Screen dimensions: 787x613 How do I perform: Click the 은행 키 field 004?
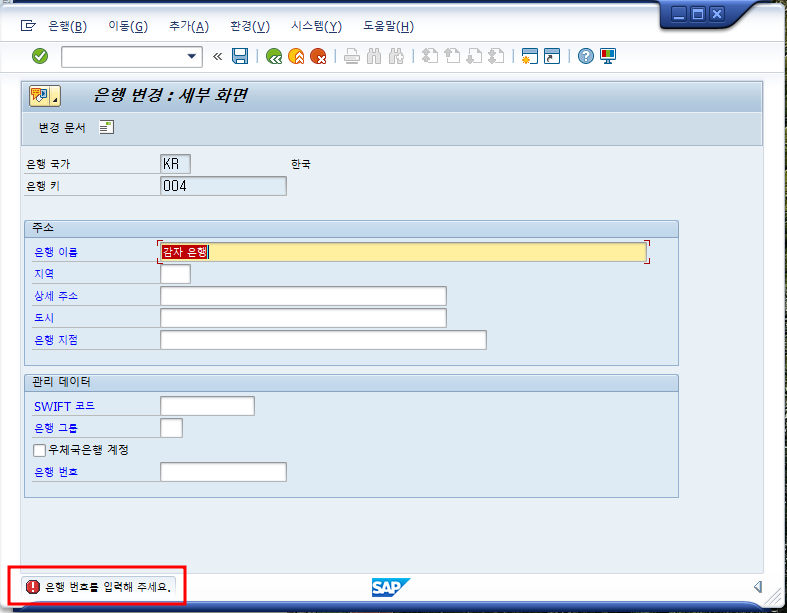[x=223, y=186]
